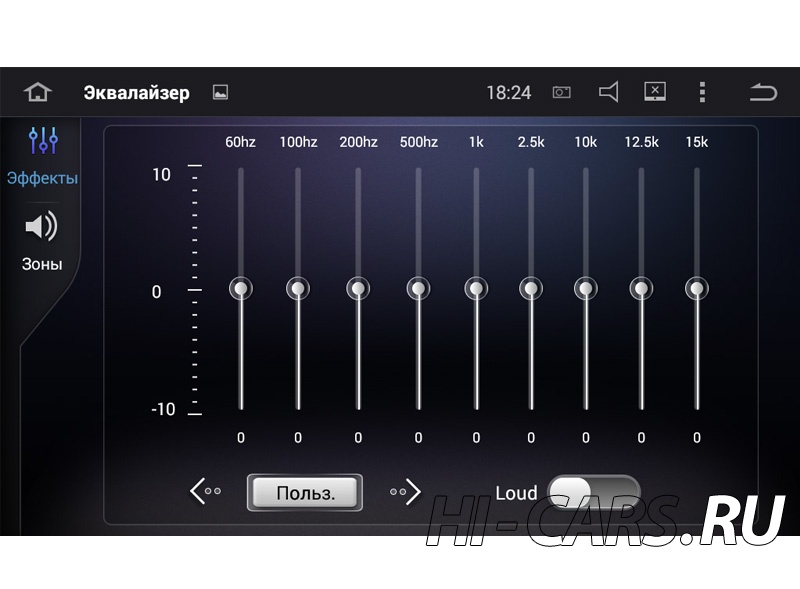Click the Польз. preset button
The width and height of the screenshot is (800, 589).
point(305,493)
